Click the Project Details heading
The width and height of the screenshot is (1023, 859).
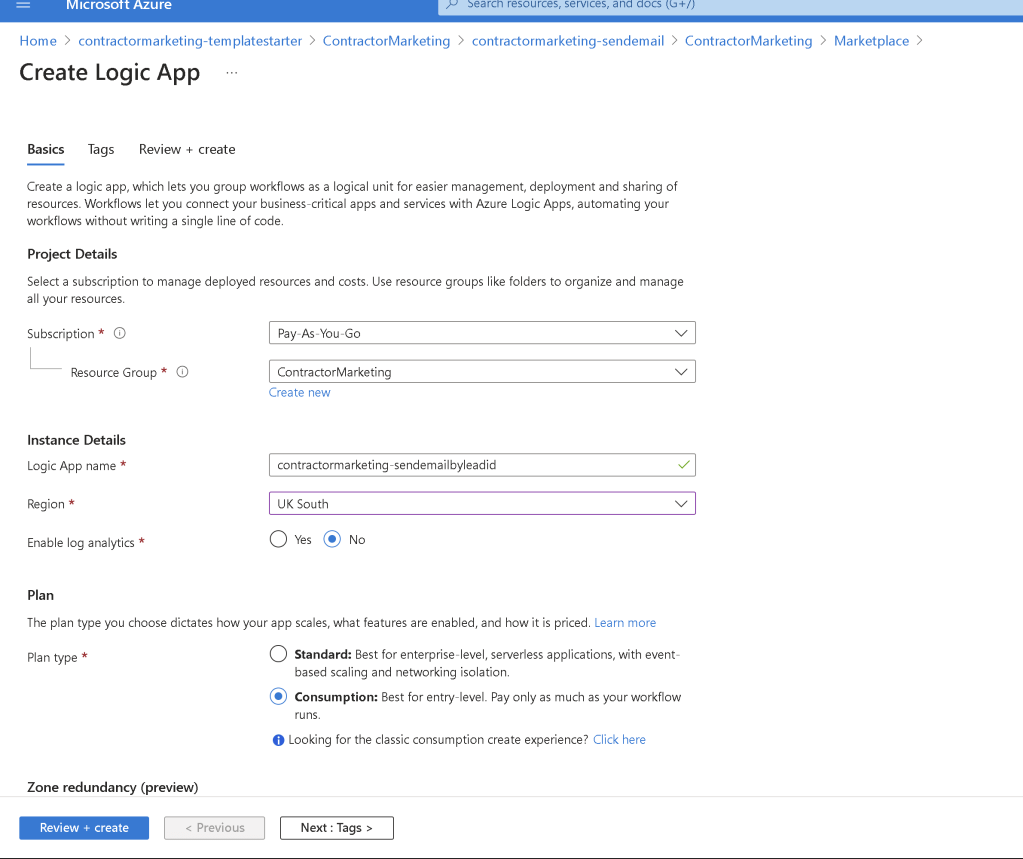click(x=72, y=254)
